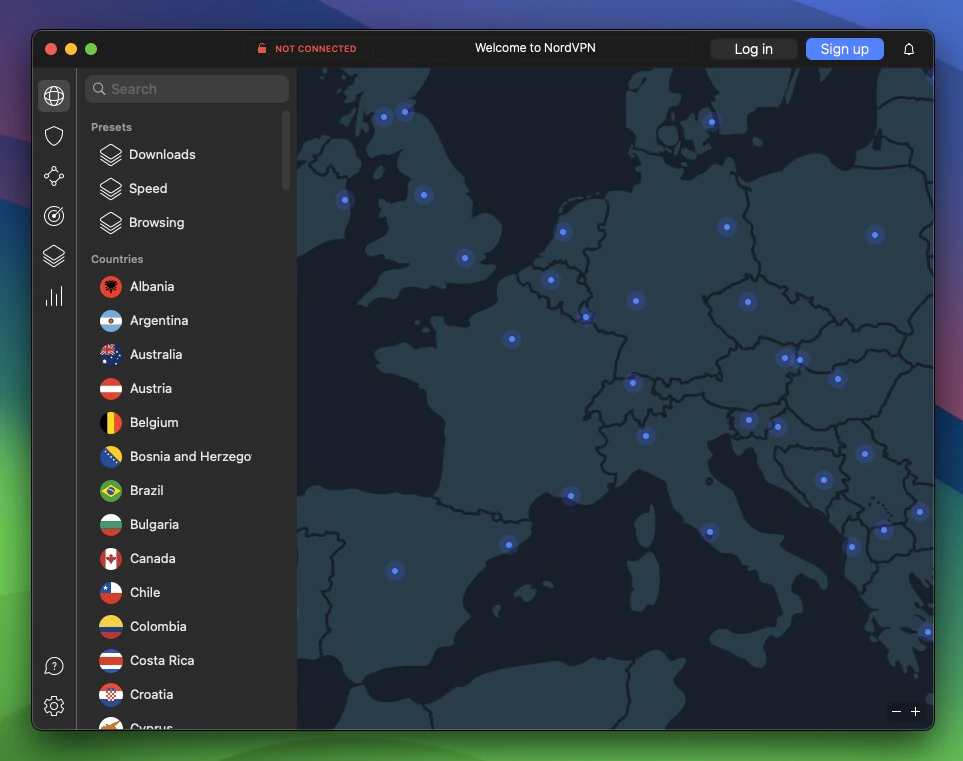Open Meshnet using the network nodes icon

coord(54,176)
